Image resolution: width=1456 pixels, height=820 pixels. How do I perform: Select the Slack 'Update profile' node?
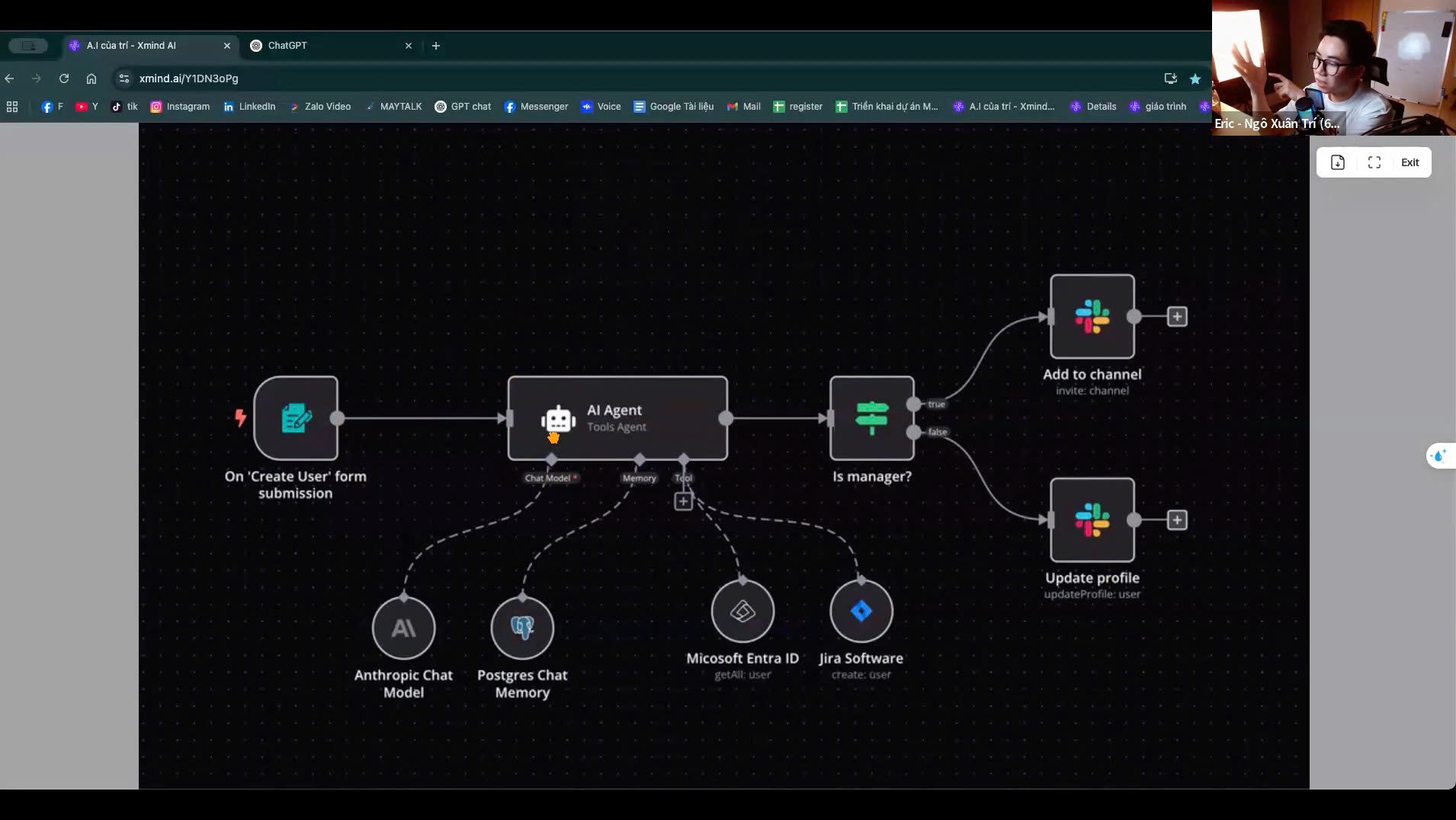(x=1092, y=520)
